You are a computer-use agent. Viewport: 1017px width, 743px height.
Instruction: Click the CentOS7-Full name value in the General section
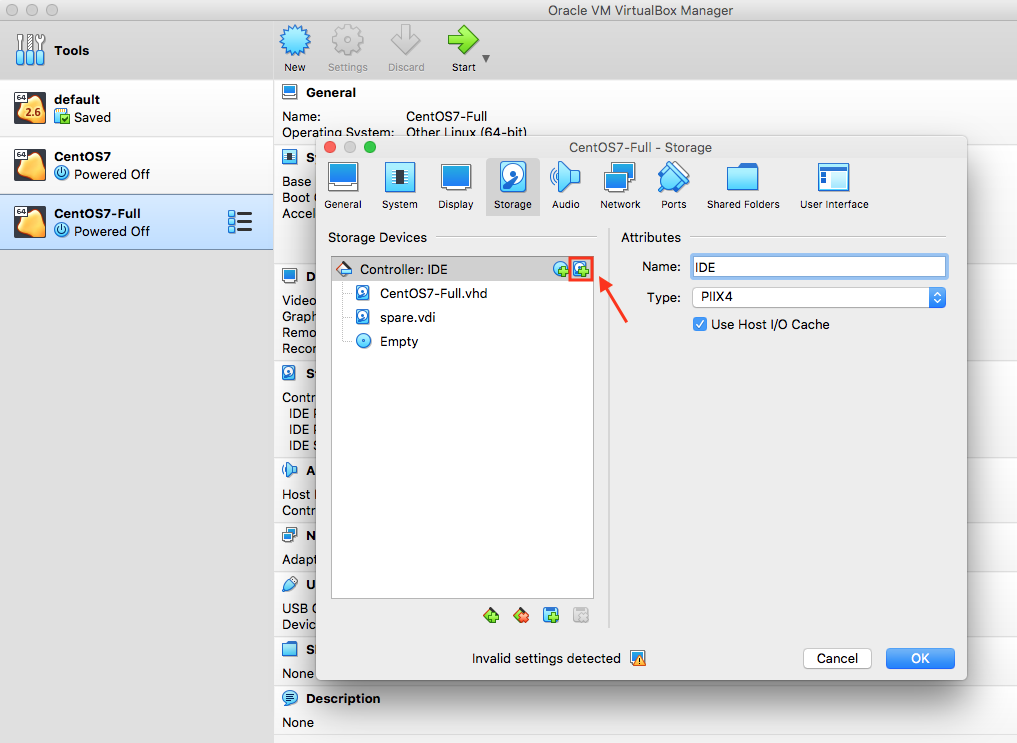click(x=446, y=117)
